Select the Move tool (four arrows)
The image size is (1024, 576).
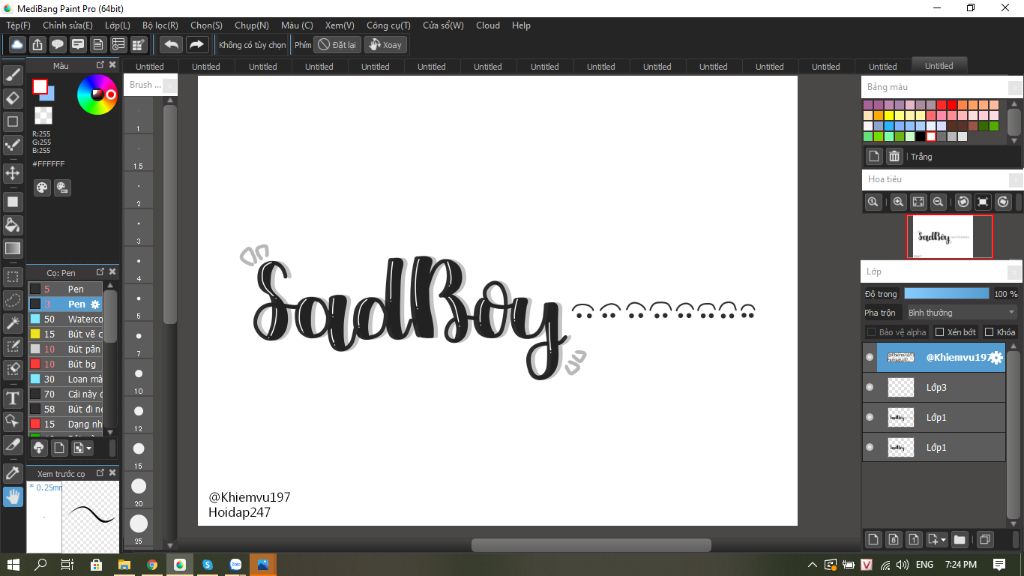click(x=12, y=173)
